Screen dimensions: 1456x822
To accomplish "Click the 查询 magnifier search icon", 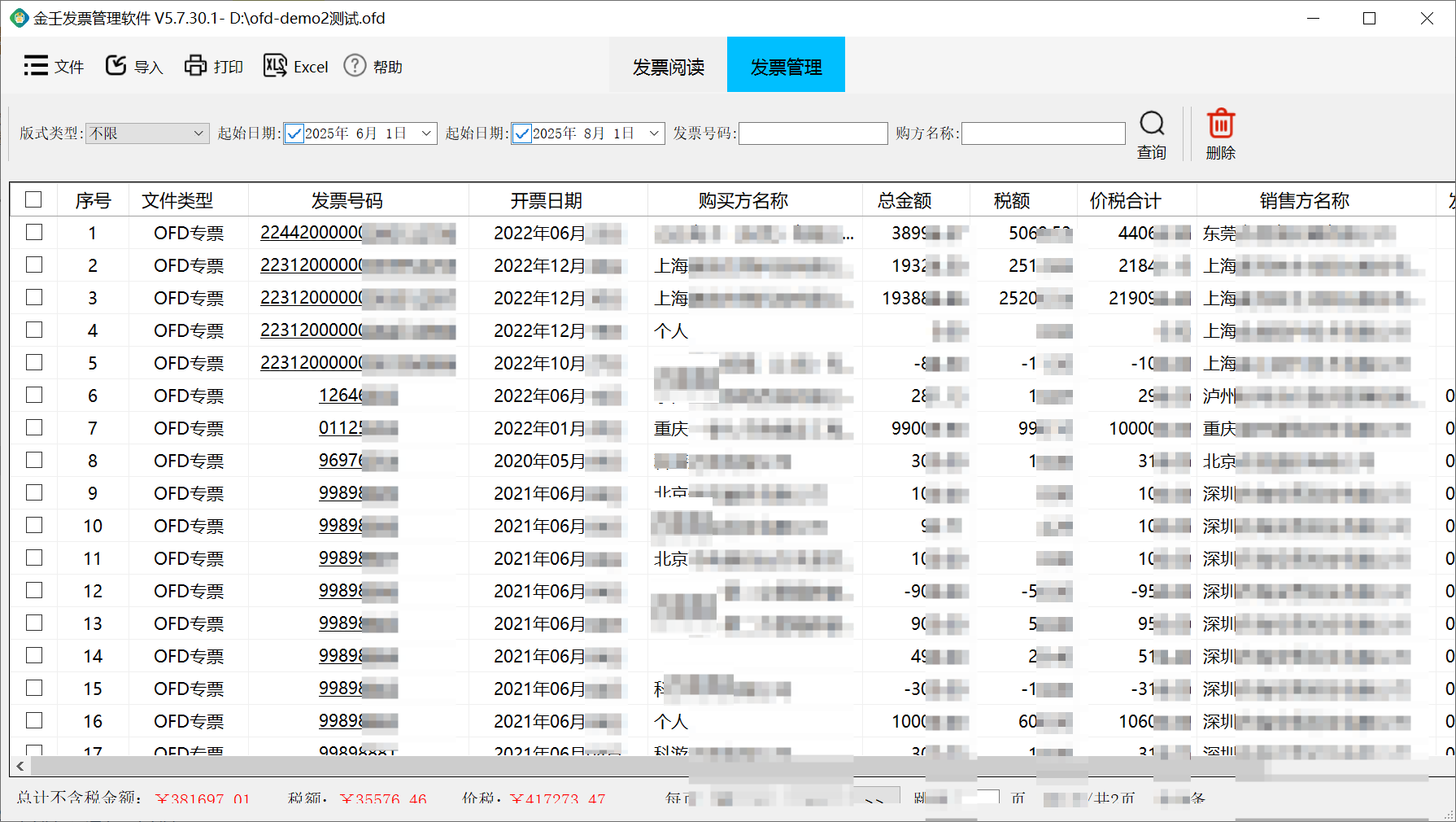I will click(x=1151, y=125).
